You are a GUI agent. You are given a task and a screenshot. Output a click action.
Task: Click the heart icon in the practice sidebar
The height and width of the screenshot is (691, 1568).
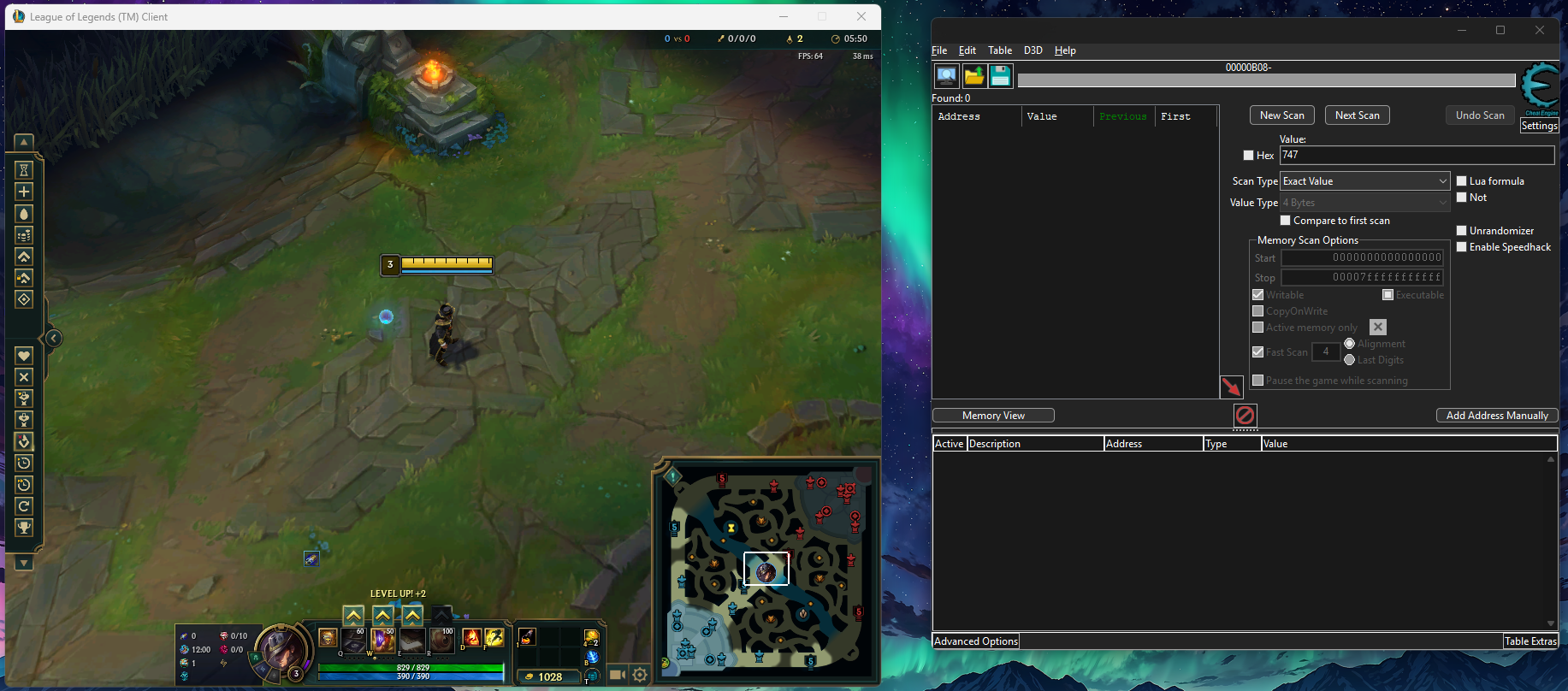click(24, 355)
